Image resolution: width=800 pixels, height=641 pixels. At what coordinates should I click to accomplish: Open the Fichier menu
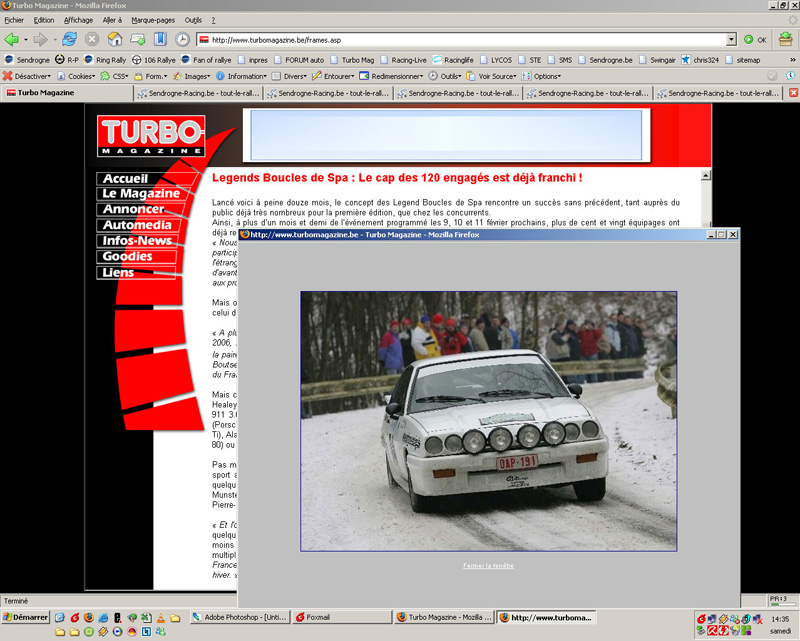14,20
